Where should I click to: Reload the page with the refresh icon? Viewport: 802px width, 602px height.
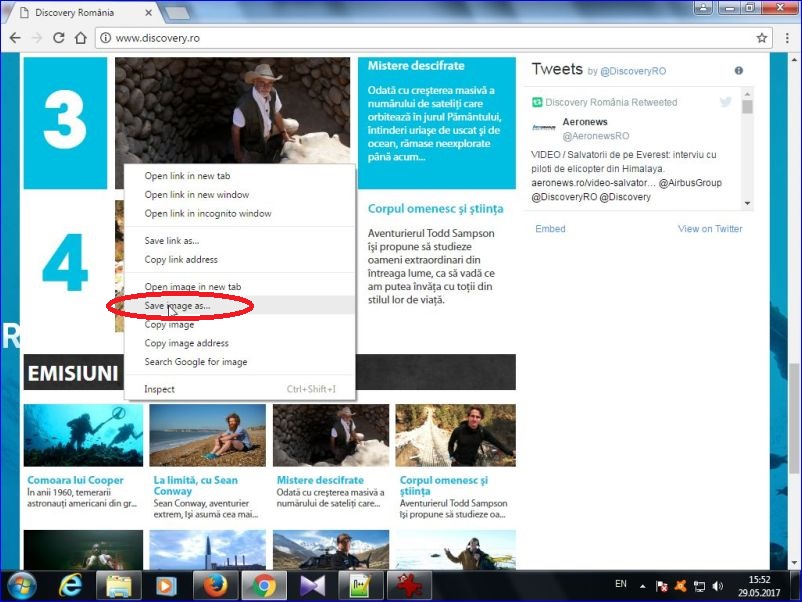[x=59, y=38]
